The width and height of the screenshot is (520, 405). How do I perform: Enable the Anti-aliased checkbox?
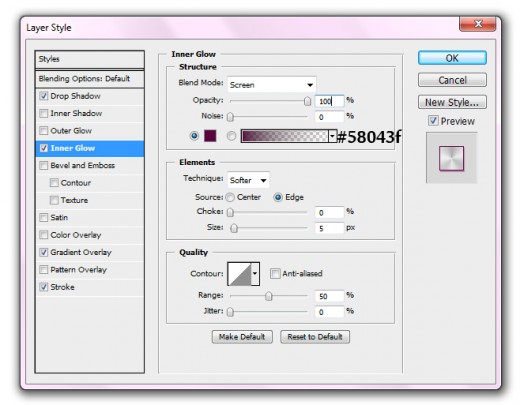[275, 274]
